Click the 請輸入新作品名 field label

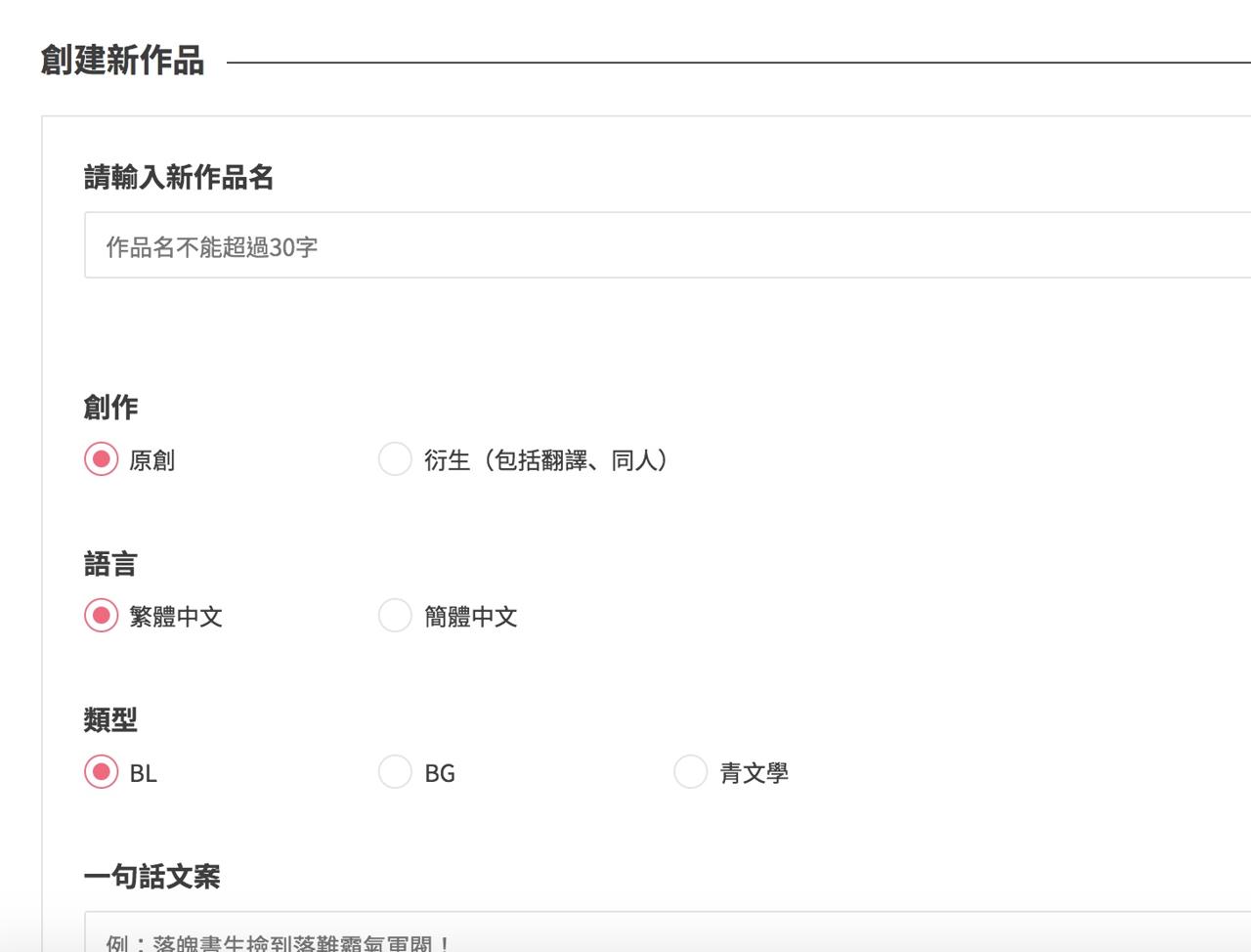coord(179,177)
